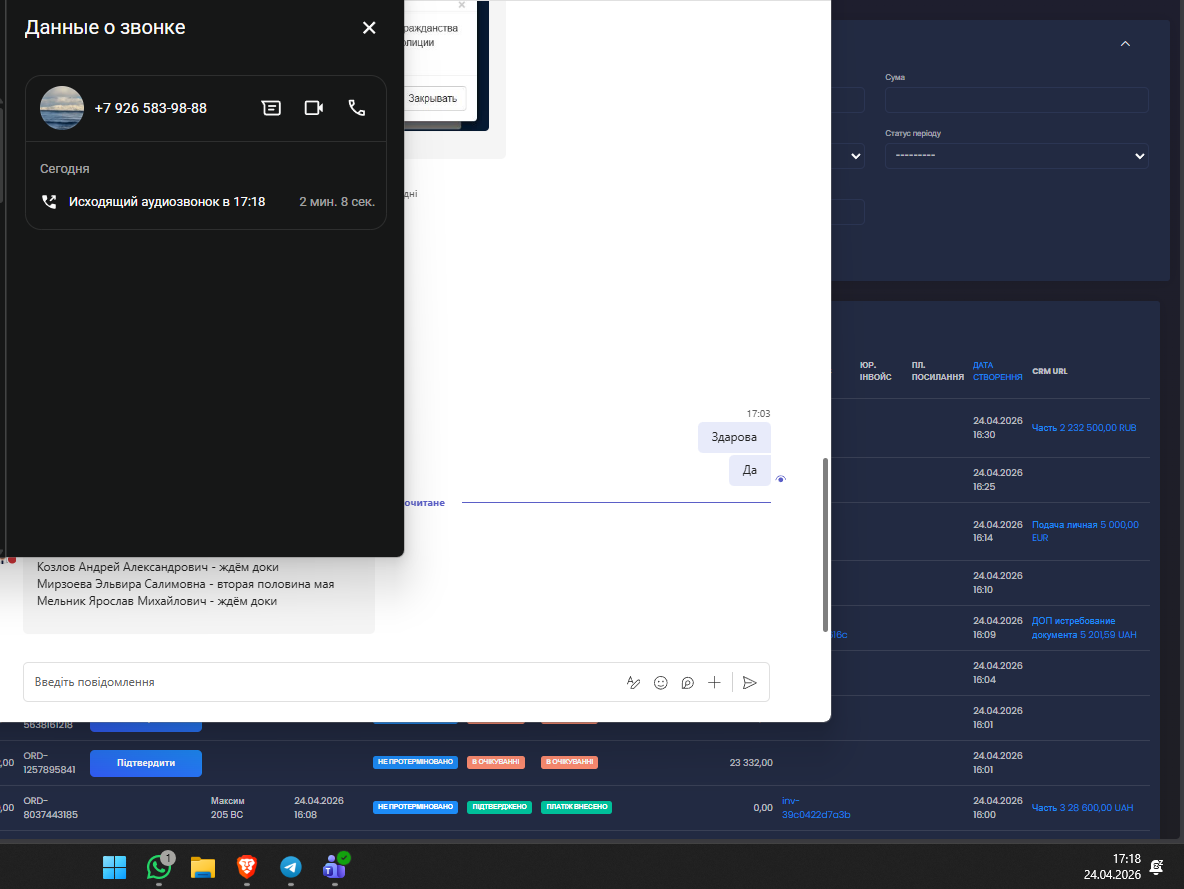The height and width of the screenshot is (889, 1184).
Task: Click Підтвердити for ORD-1257895841
Action: (x=146, y=763)
